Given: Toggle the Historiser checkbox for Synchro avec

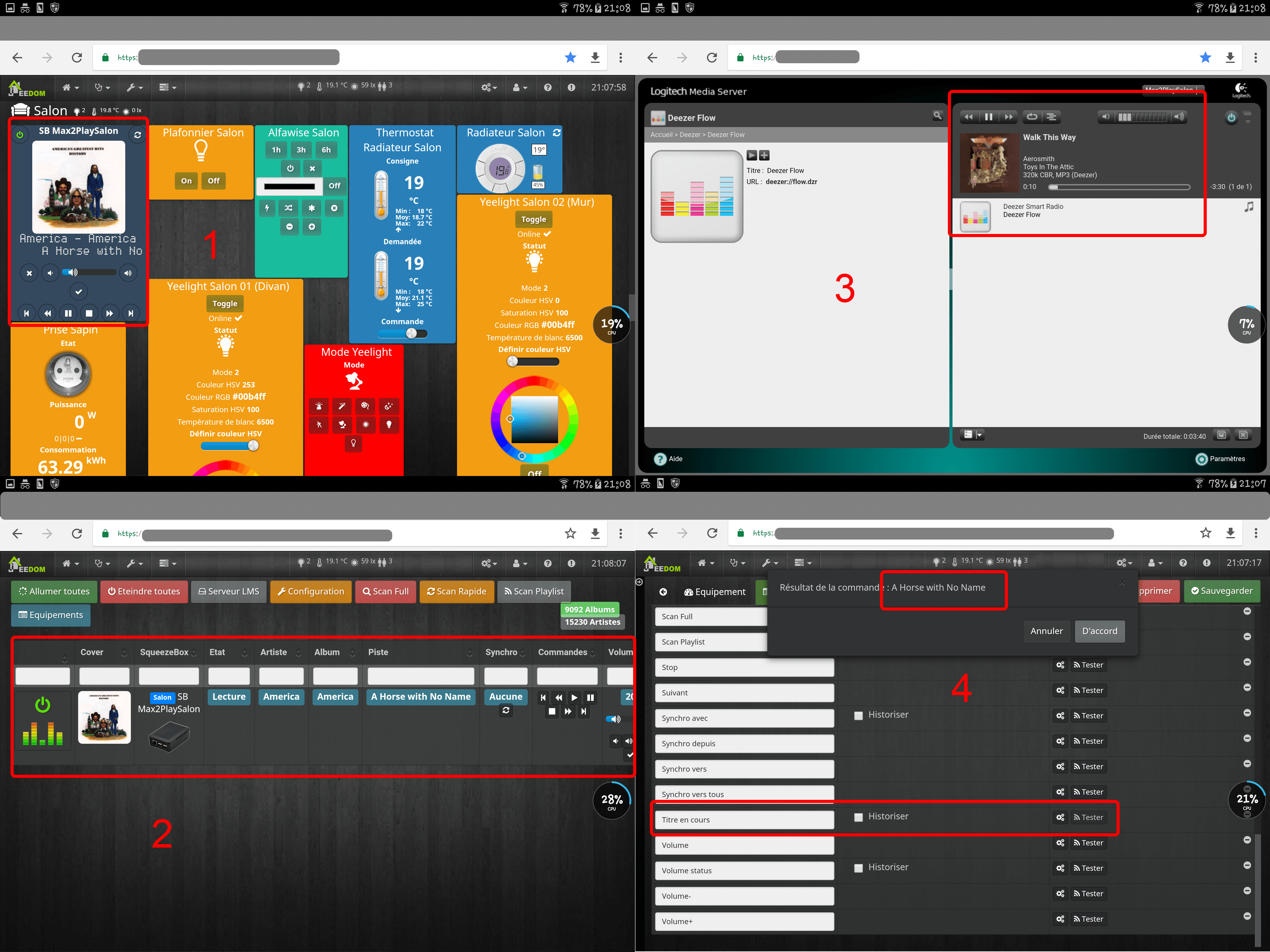Looking at the screenshot, I should (x=858, y=715).
